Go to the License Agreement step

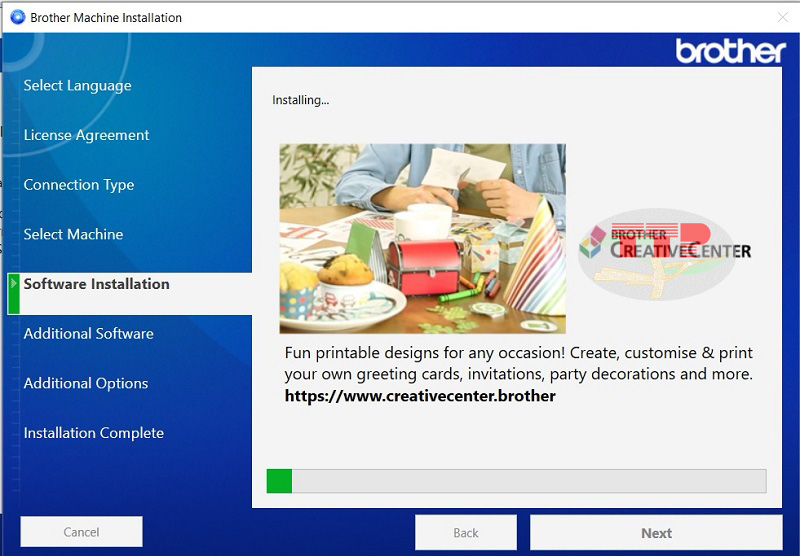coord(86,135)
